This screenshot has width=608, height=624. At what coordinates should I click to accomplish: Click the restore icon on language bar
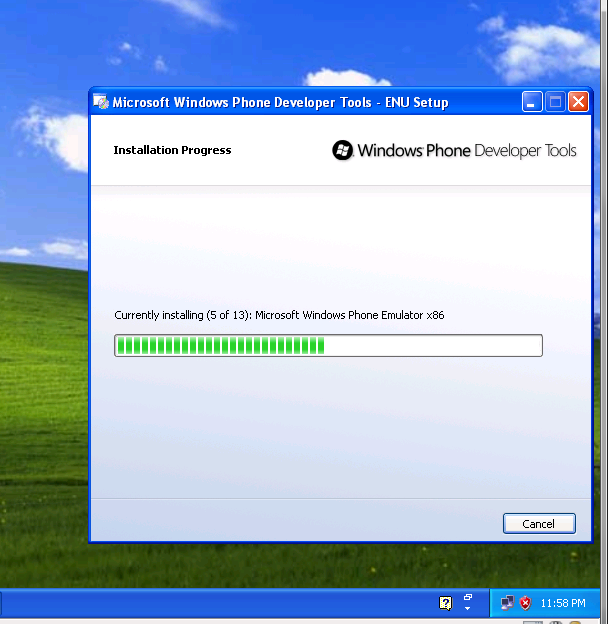point(468,597)
